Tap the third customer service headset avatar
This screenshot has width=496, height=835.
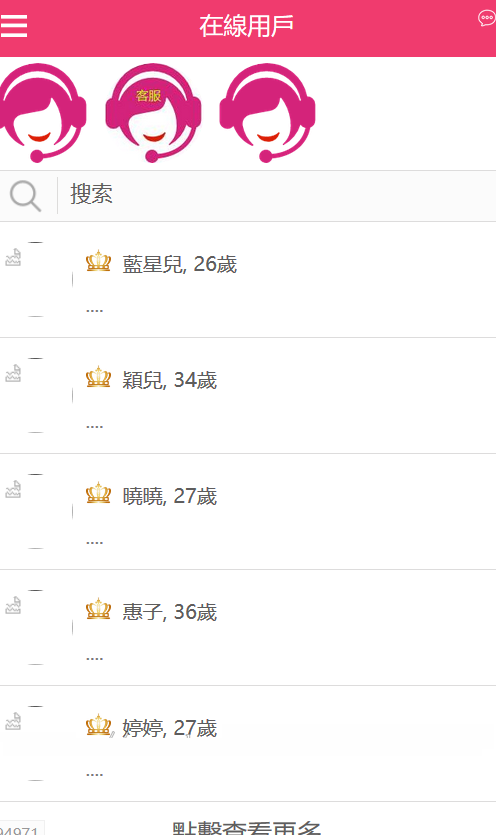tap(267, 113)
